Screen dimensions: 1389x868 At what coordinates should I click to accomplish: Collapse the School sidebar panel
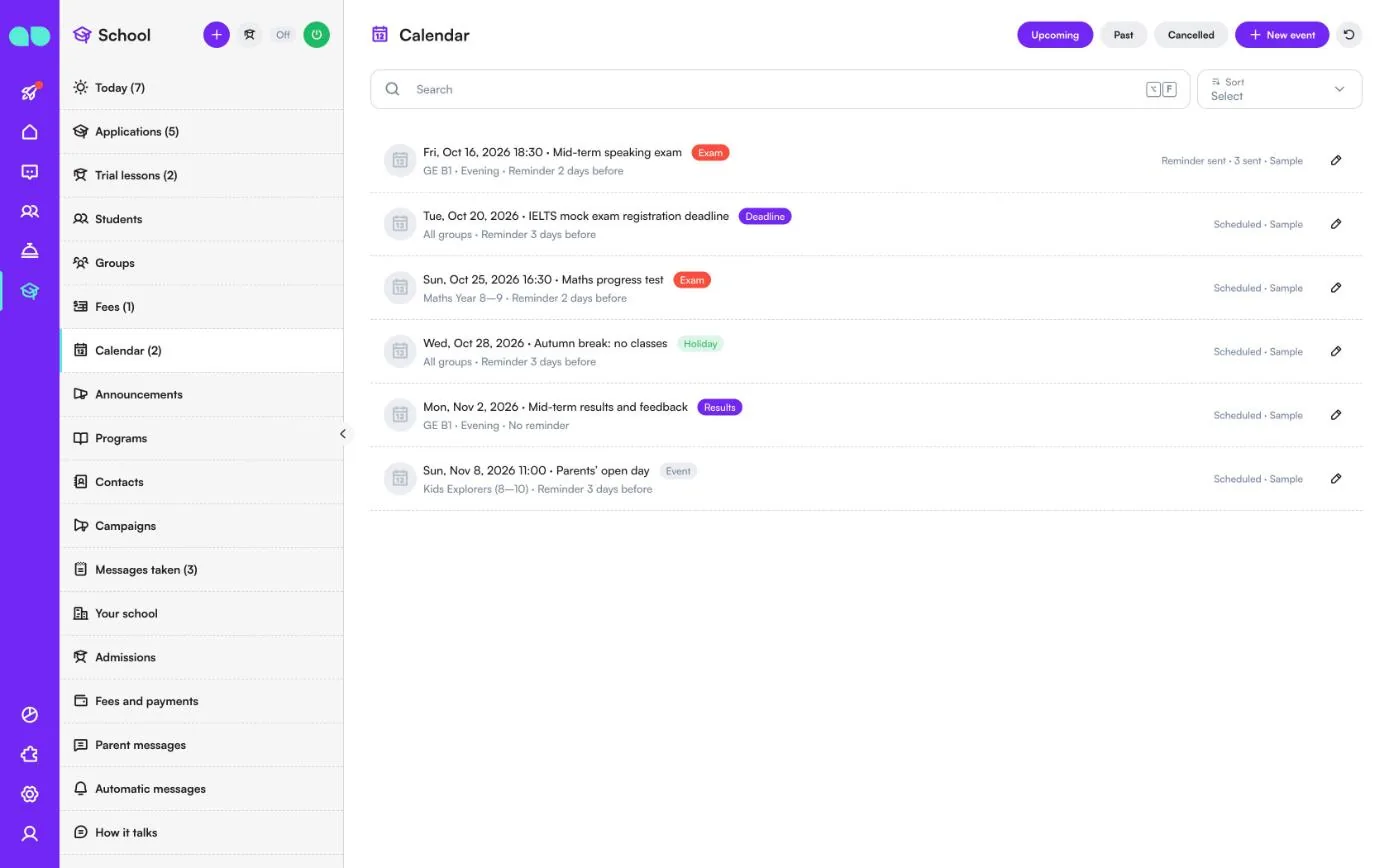tap(343, 434)
